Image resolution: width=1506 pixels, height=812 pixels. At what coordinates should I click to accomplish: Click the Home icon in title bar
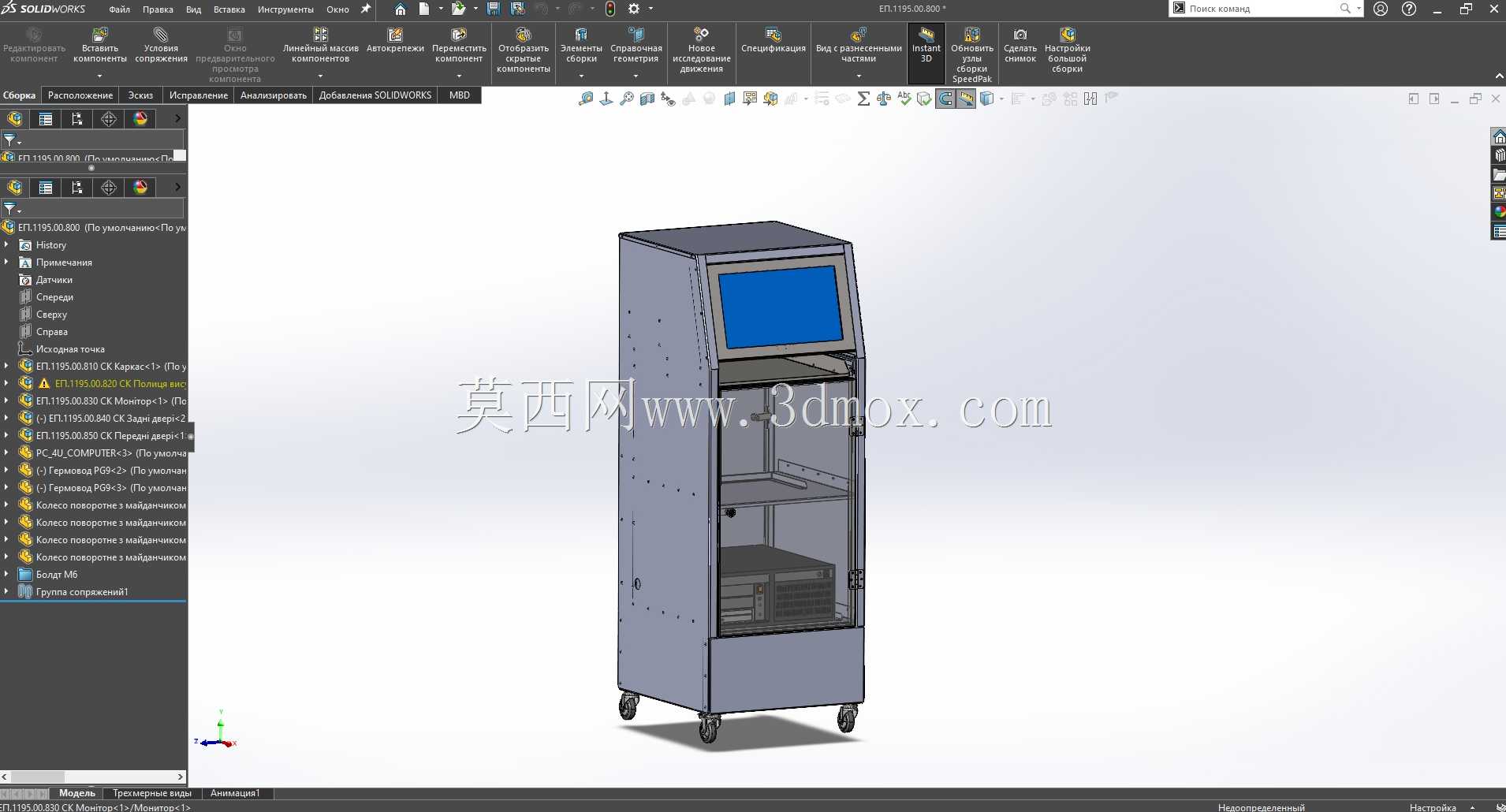[x=401, y=9]
